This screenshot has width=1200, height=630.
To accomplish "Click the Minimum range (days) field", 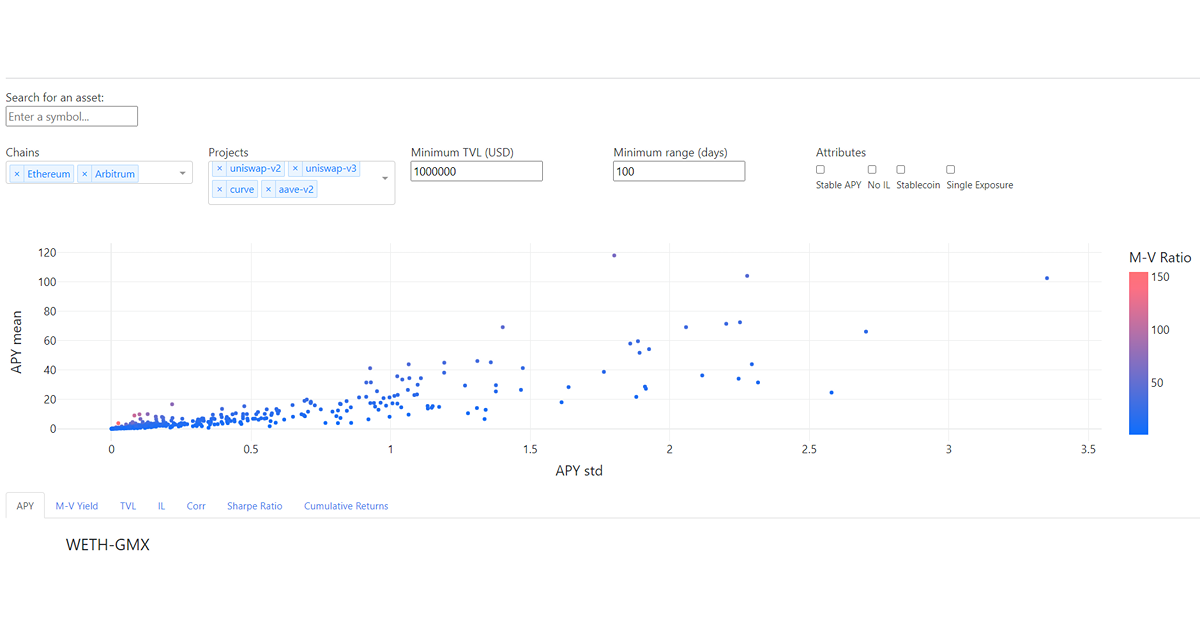I will [x=679, y=171].
